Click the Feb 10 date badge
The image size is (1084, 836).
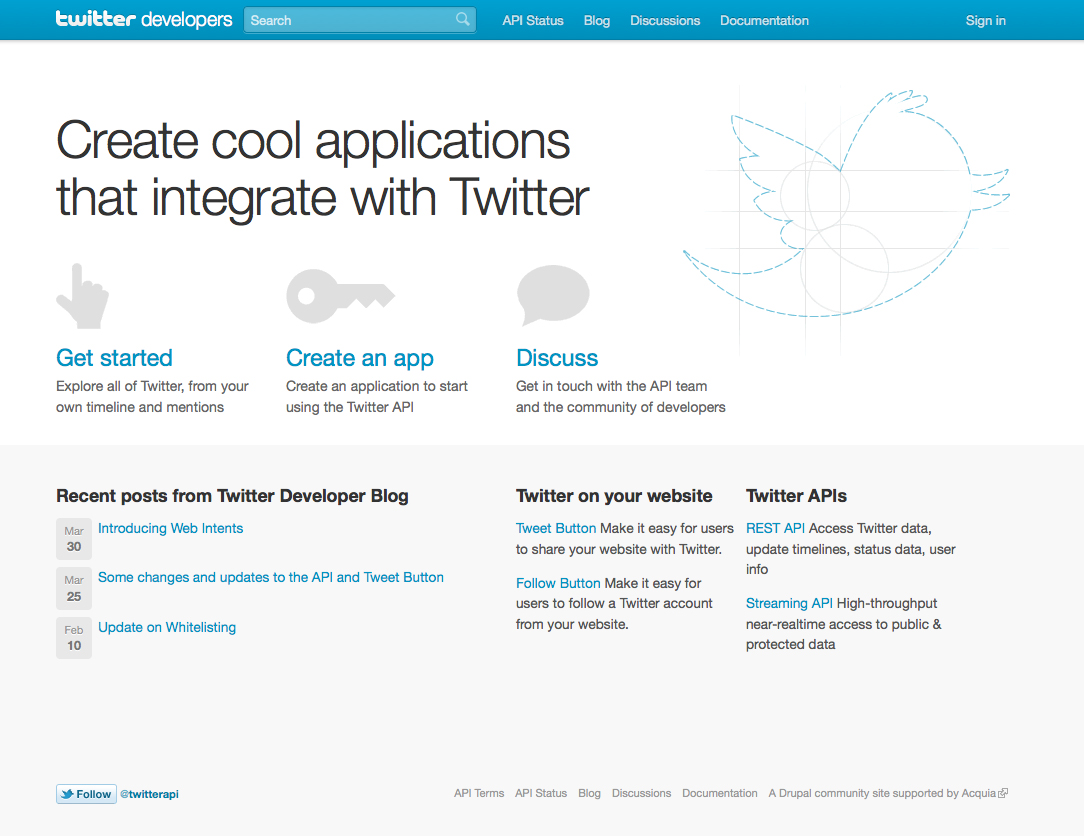(x=73, y=638)
